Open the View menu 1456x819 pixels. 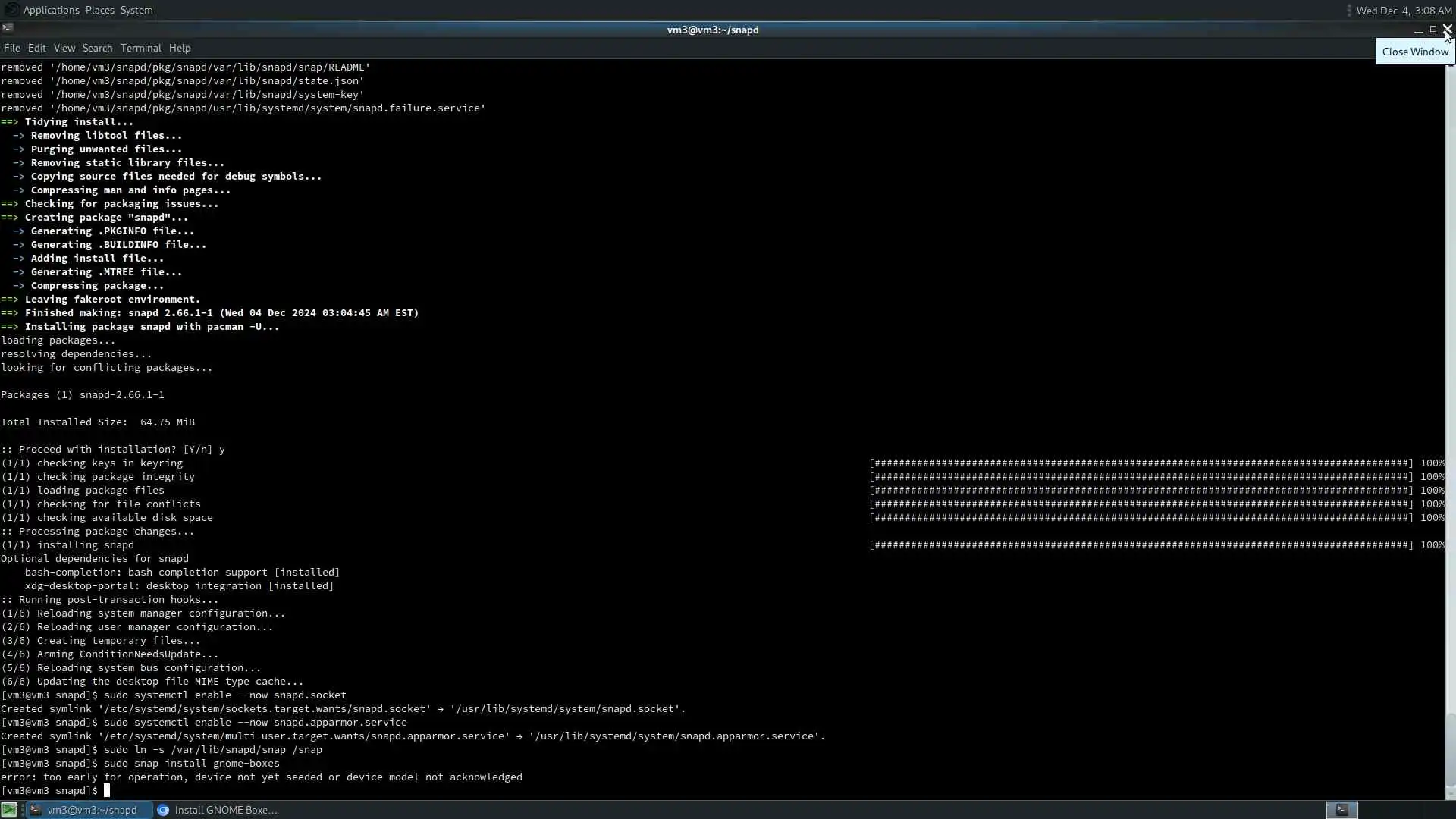coord(64,48)
